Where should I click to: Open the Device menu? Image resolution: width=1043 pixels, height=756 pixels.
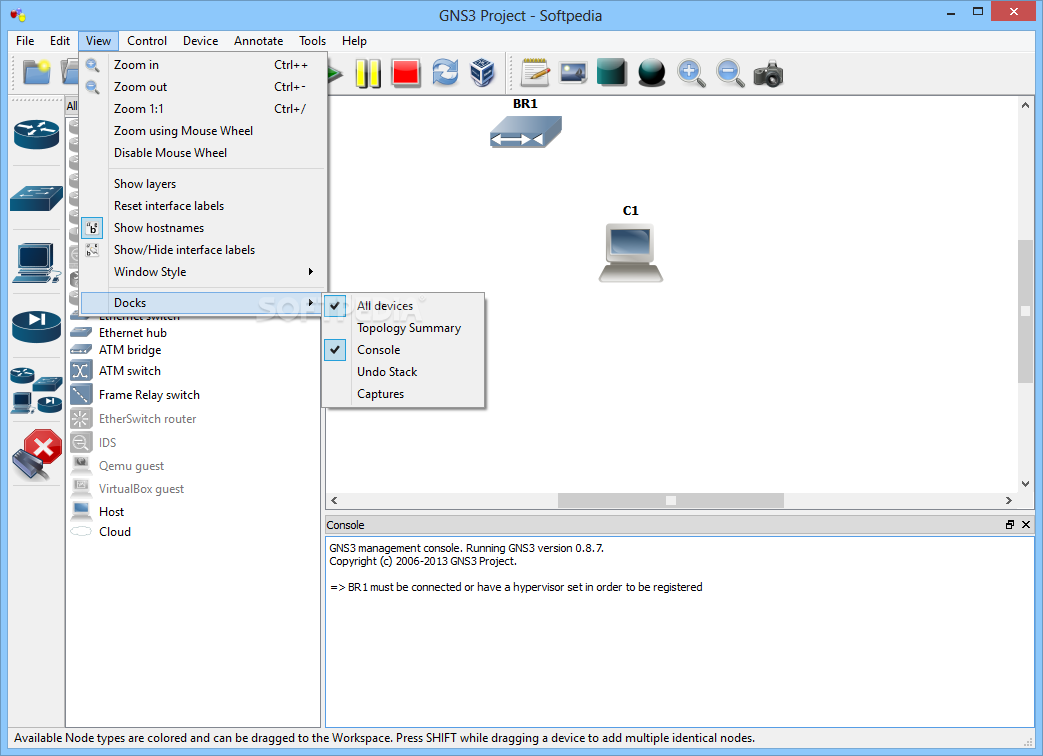[201, 41]
